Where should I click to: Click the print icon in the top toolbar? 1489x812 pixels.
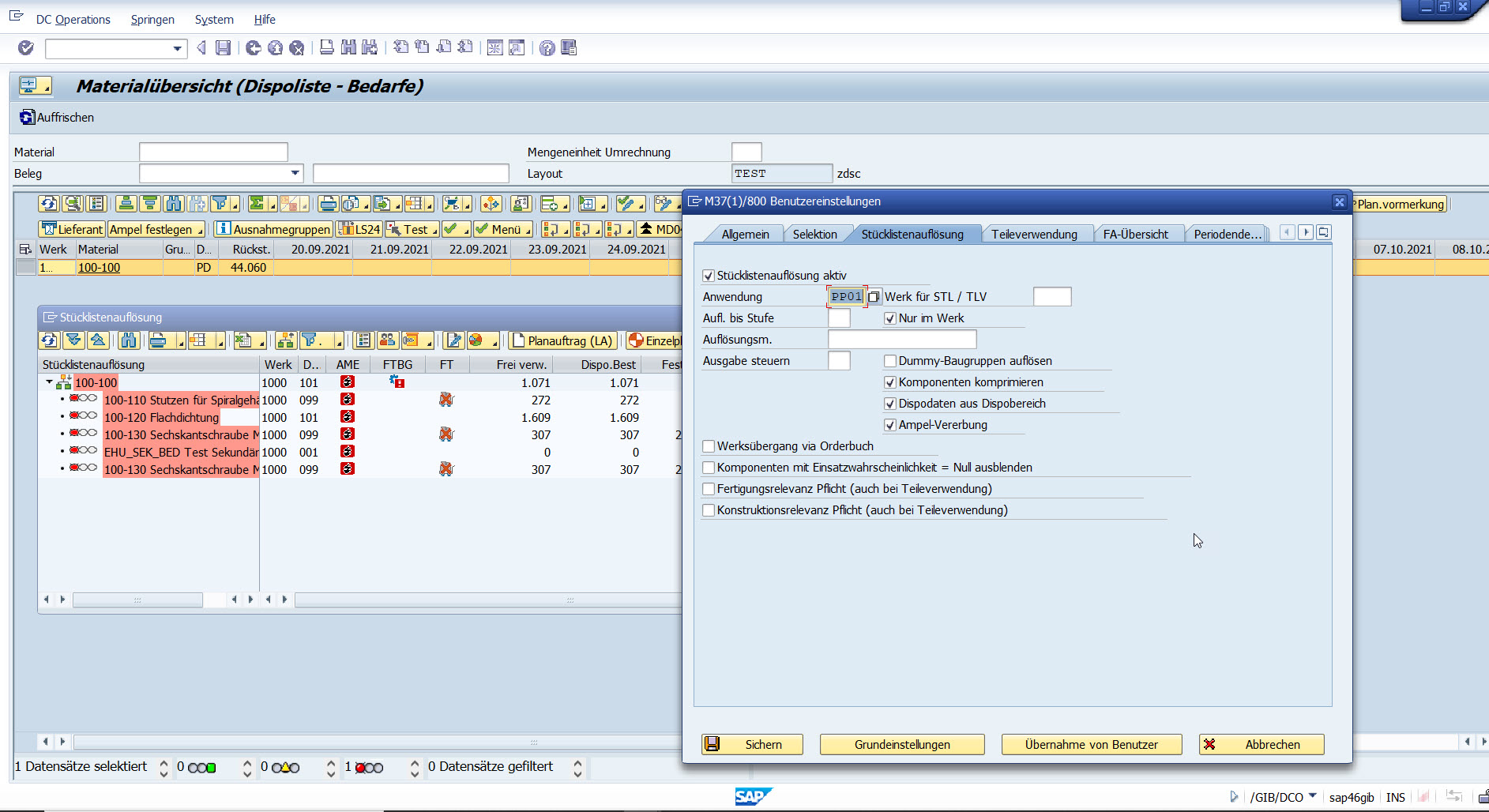point(326,48)
